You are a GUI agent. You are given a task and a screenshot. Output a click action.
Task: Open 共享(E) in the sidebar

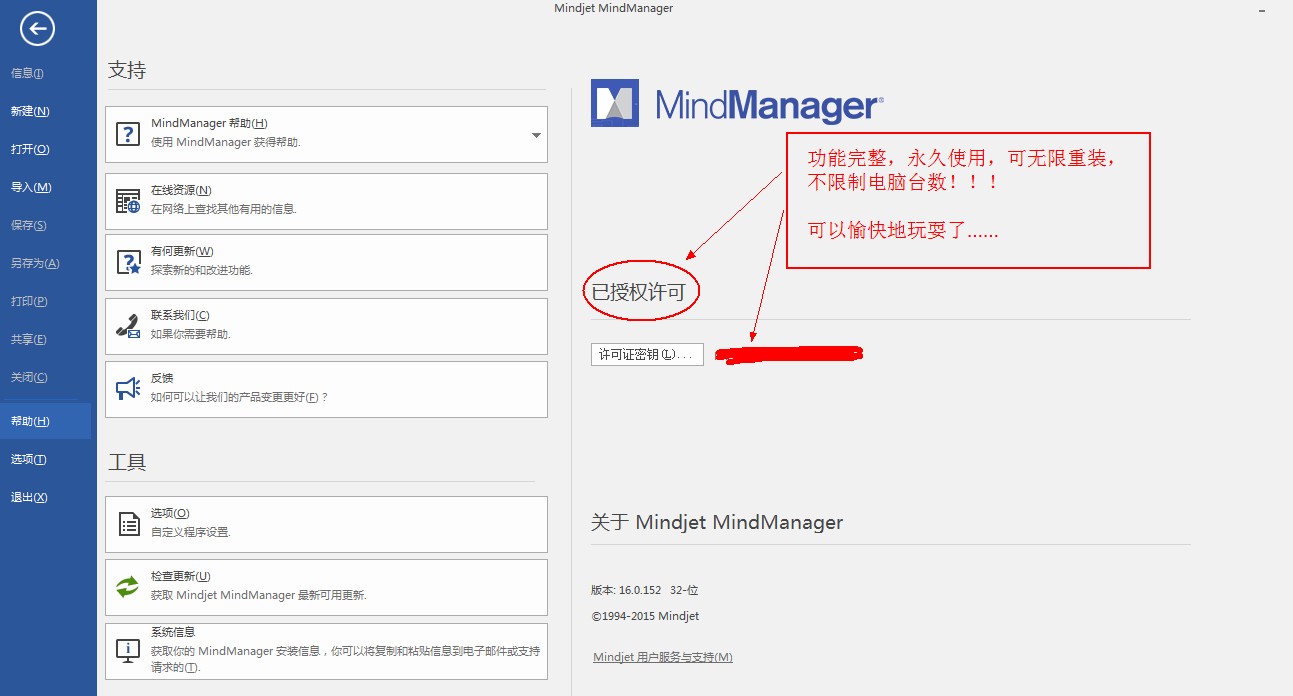(x=29, y=339)
